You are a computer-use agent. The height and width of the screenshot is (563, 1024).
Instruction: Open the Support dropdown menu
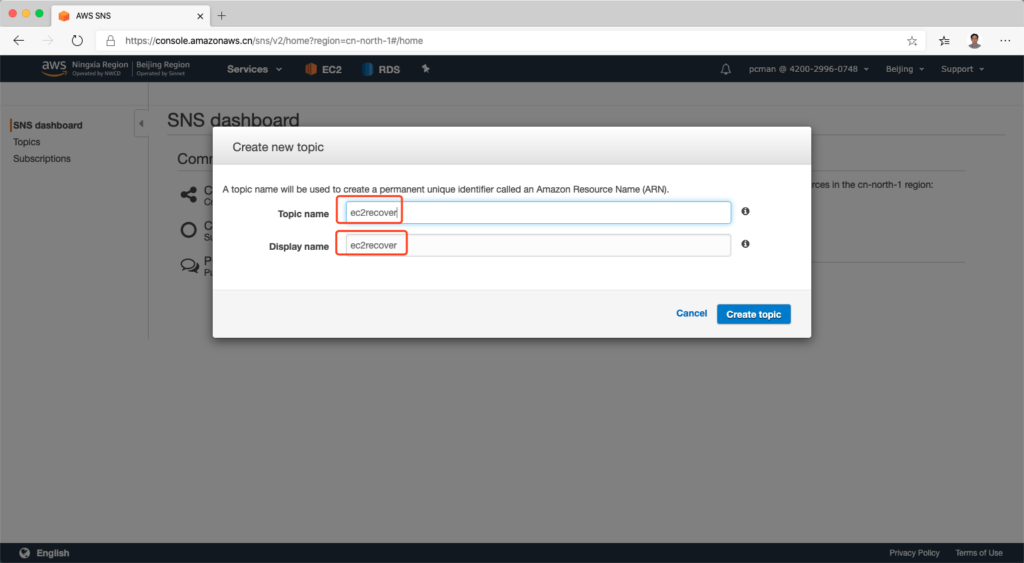[x=962, y=69]
